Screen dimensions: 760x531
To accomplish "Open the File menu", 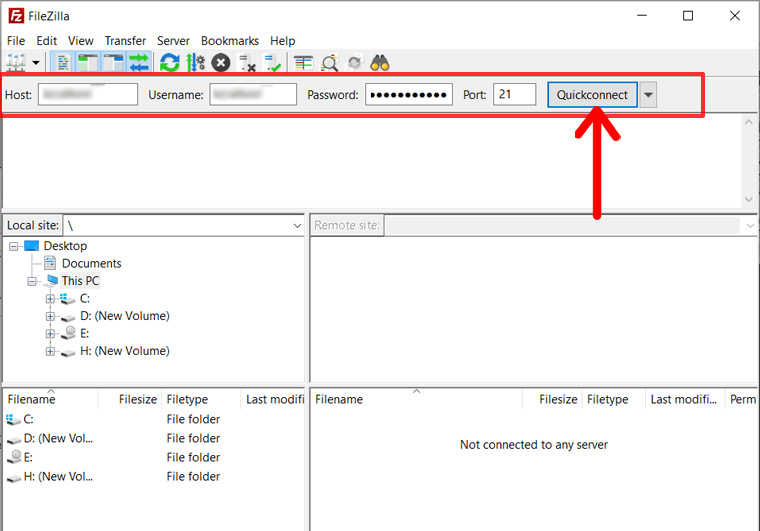I will tap(16, 41).
